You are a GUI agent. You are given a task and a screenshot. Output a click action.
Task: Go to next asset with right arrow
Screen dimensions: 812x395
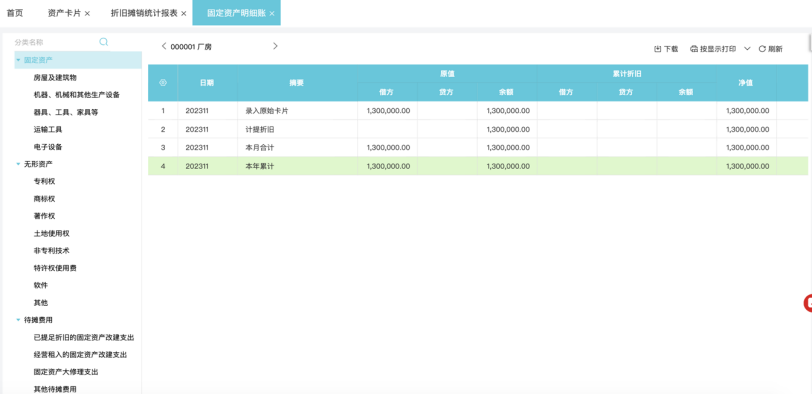[x=275, y=46]
